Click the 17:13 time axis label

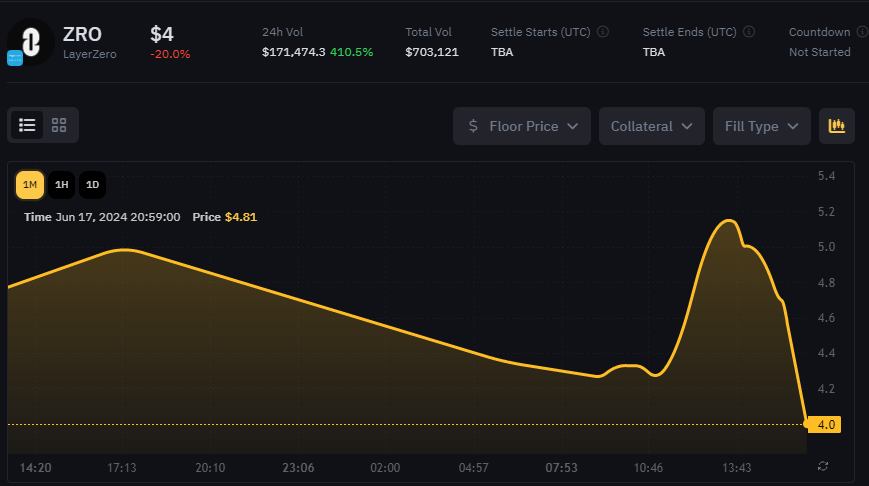(x=121, y=468)
